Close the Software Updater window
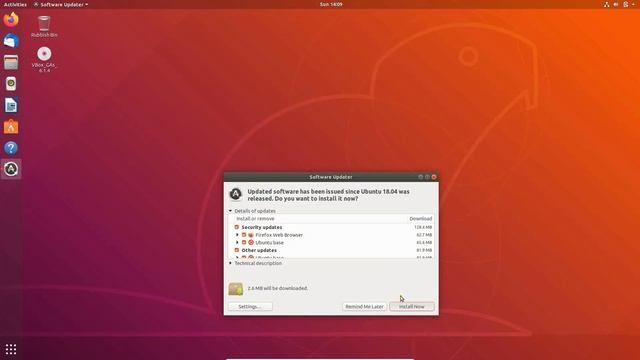This screenshot has width=640, height=360. coord(434,177)
